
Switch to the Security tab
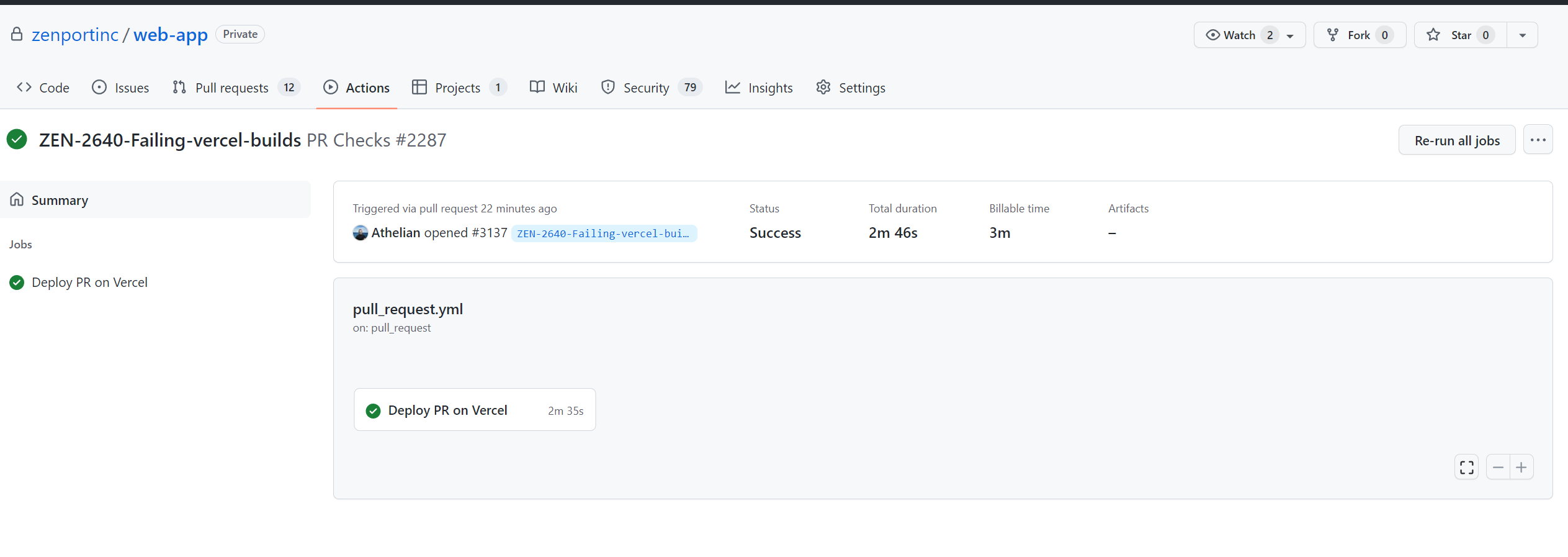point(651,88)
